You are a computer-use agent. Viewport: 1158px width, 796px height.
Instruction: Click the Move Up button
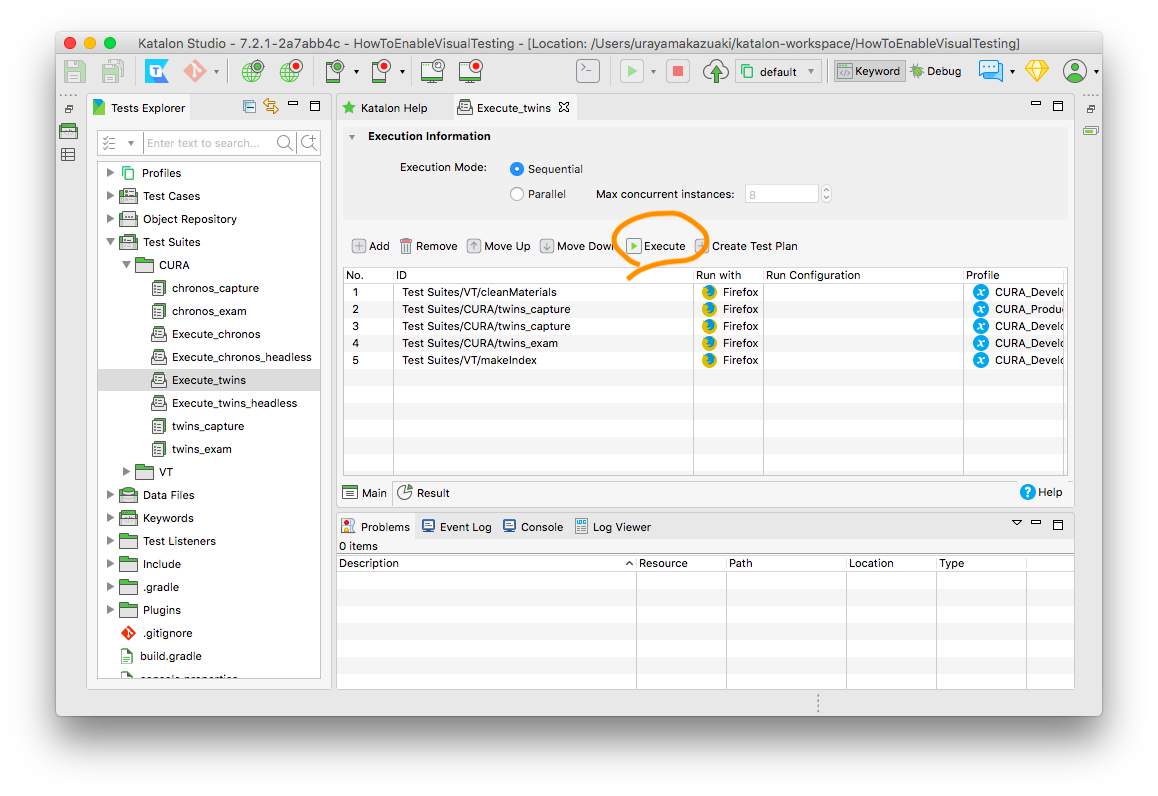click(499, 246)
